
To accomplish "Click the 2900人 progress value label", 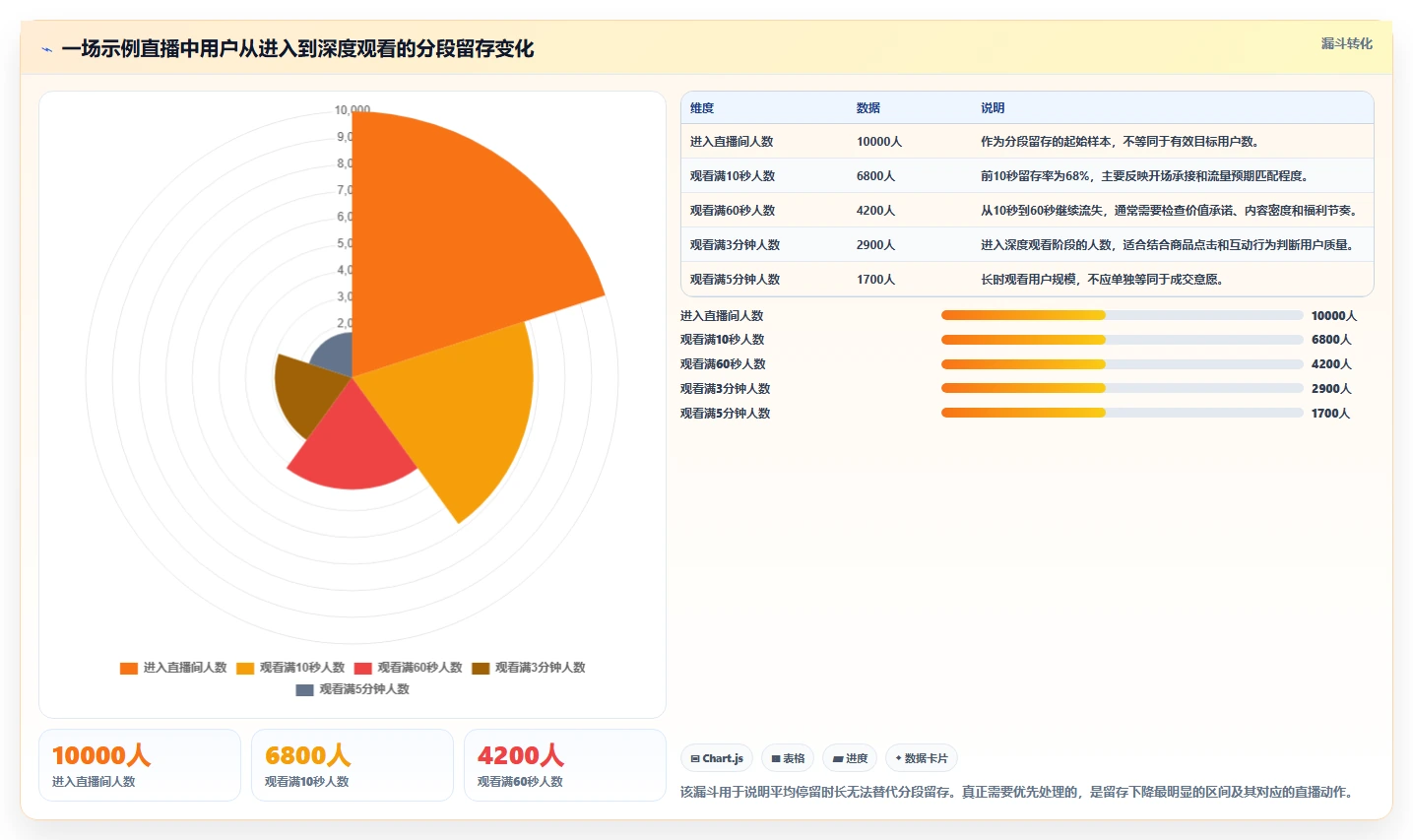I will point(1331,389).
